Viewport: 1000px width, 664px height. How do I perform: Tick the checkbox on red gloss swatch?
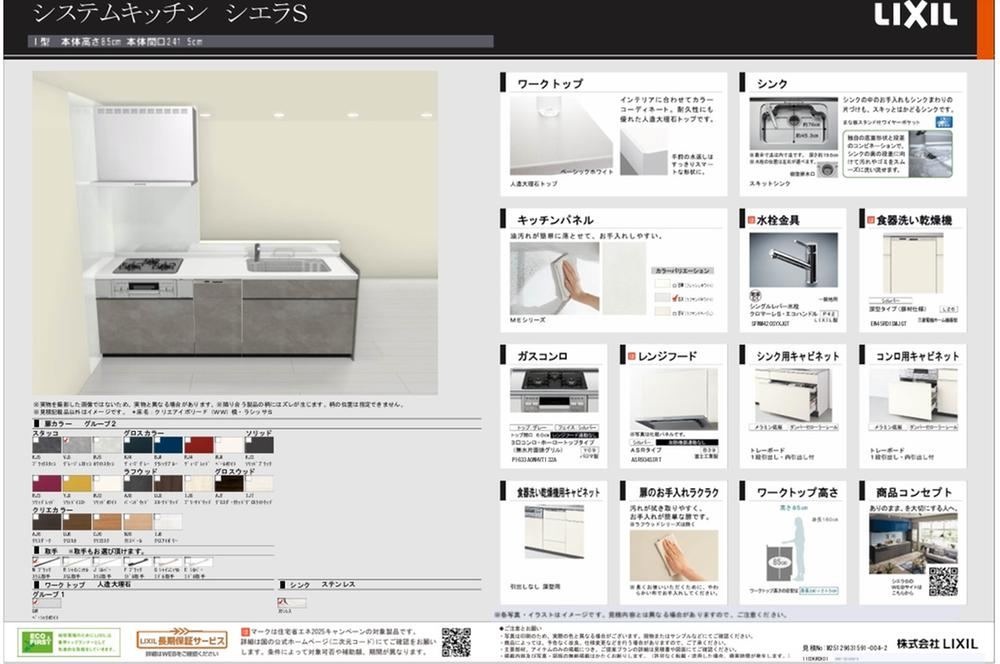coord(188,440)
